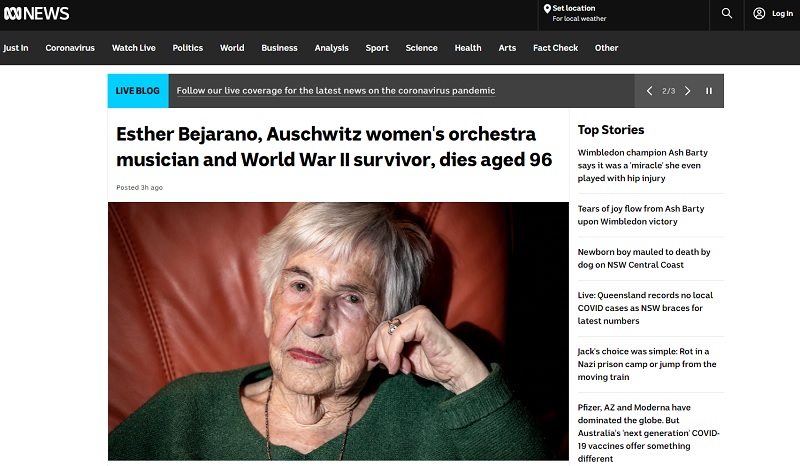Screen dimensions: 800x466
Task: Open the search magnifier icon
Action: tap(727, 13)
